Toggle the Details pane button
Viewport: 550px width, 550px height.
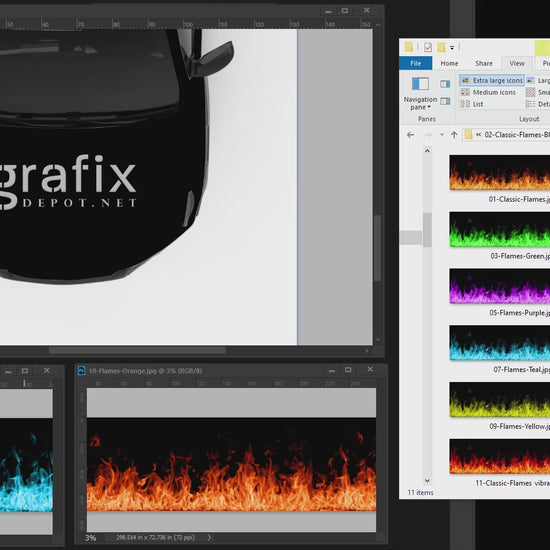[x=445, y=101]
